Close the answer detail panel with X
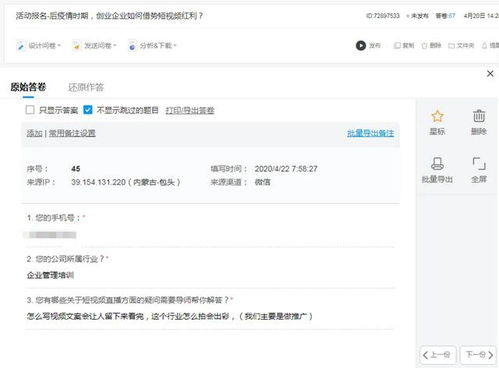This screenshot has width=499, height=368. point(490,74)
